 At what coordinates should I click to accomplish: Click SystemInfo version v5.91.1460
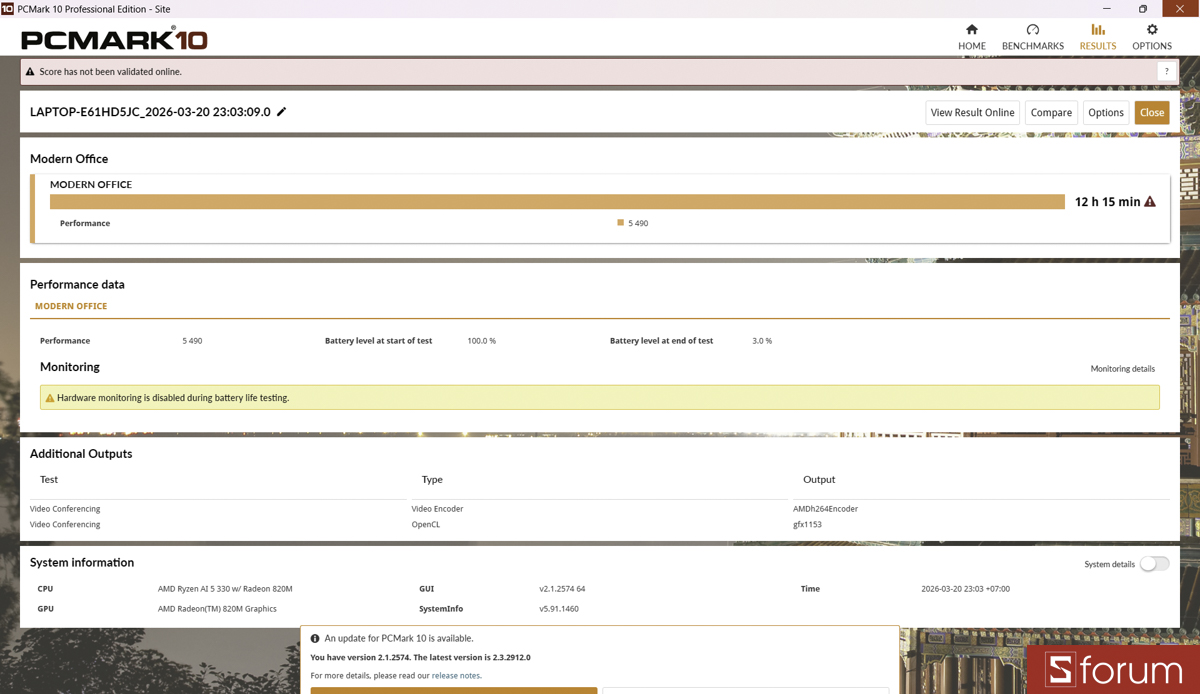pyautogui.click(x=559, y=609)
